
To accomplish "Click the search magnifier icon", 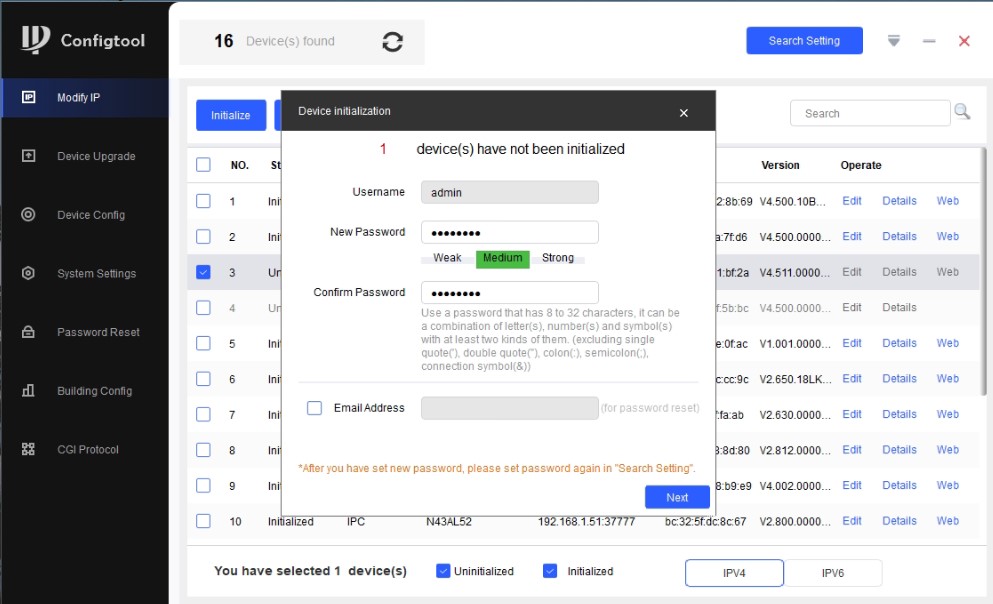I will click(x=962, y=112).
